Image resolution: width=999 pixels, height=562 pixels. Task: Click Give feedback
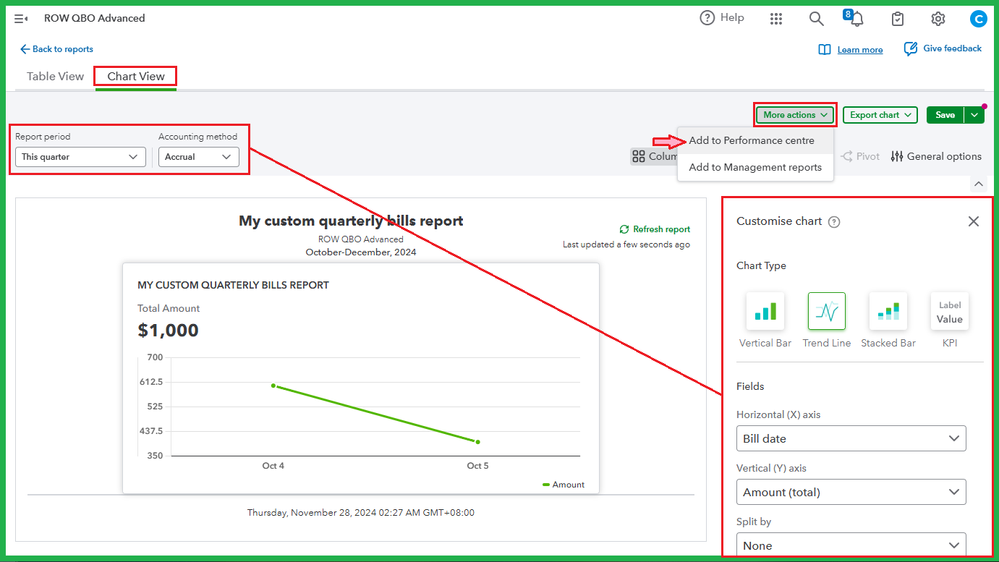[x=943, y=48]
